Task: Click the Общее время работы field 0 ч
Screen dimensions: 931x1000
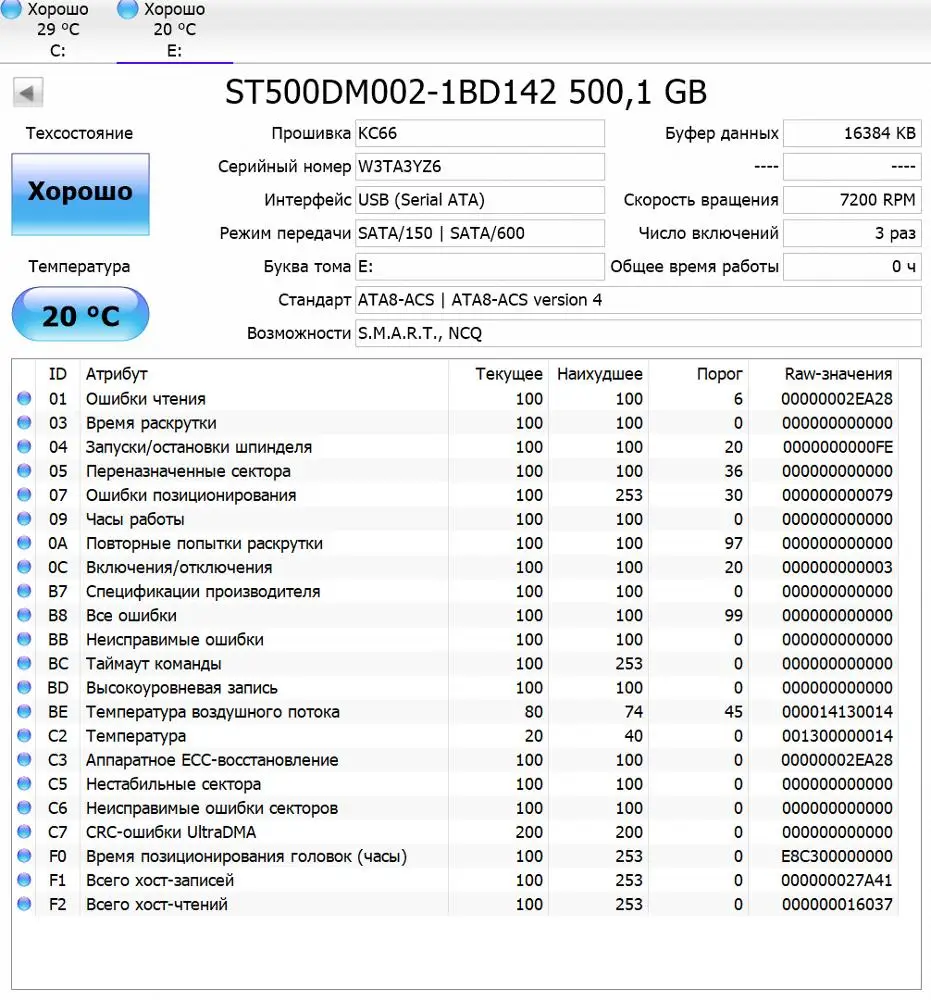Action: (x=852, y=266)
